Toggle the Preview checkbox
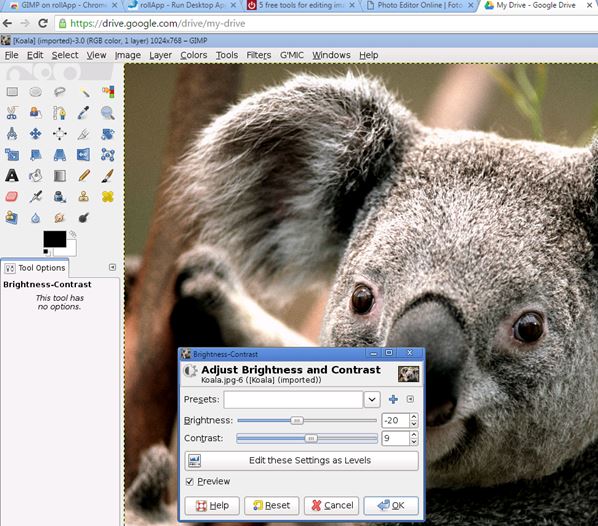Viewport: 598px width, 526px height. (x=190, y=482)
